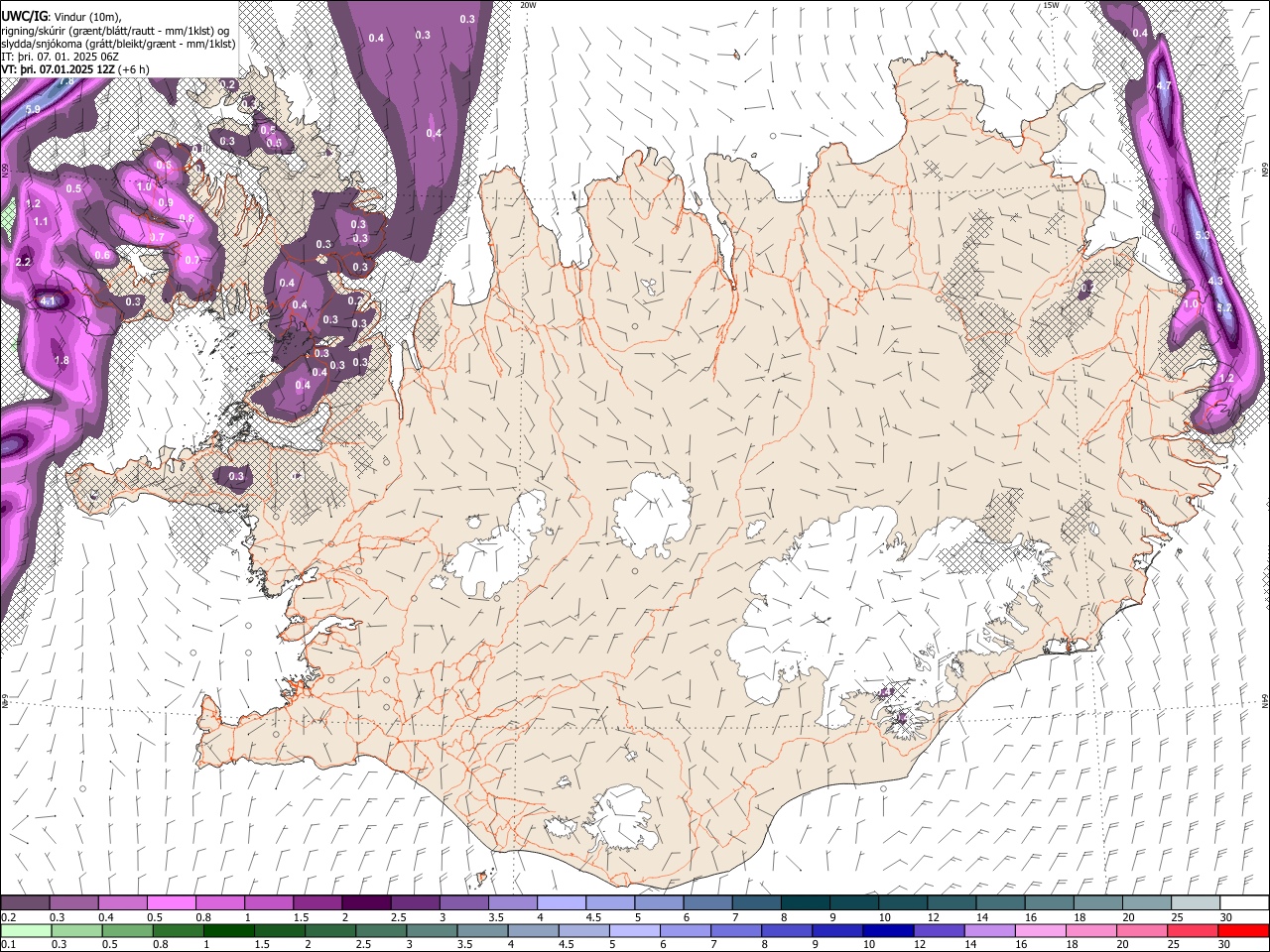The height and width of the screenshot is (952, 1270).
Task: Click the 'rigning/skúrir' rain legend description line
Action: pyautogui.click(x=116, y=30)
